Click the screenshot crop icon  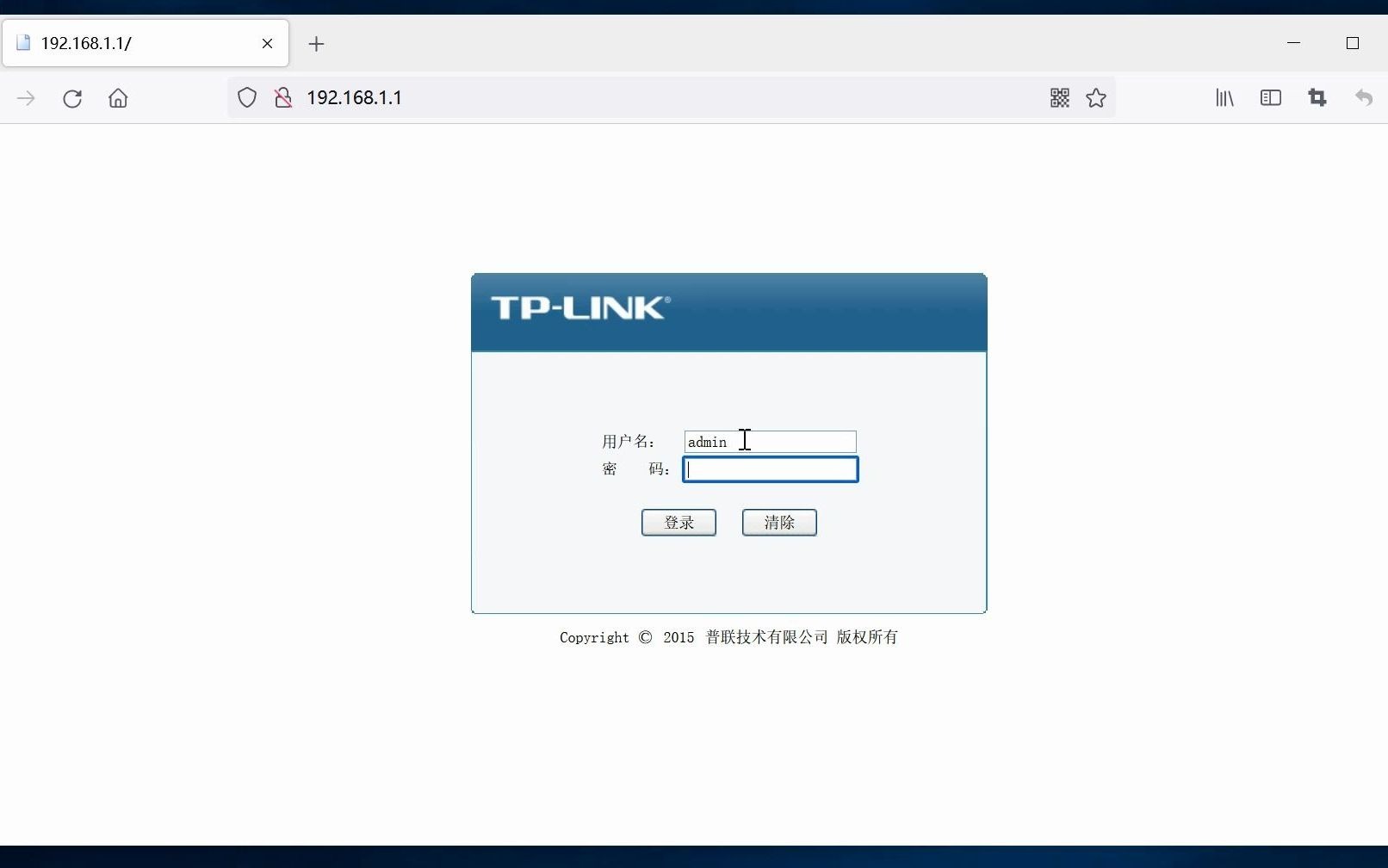[x=1317, y=98]
